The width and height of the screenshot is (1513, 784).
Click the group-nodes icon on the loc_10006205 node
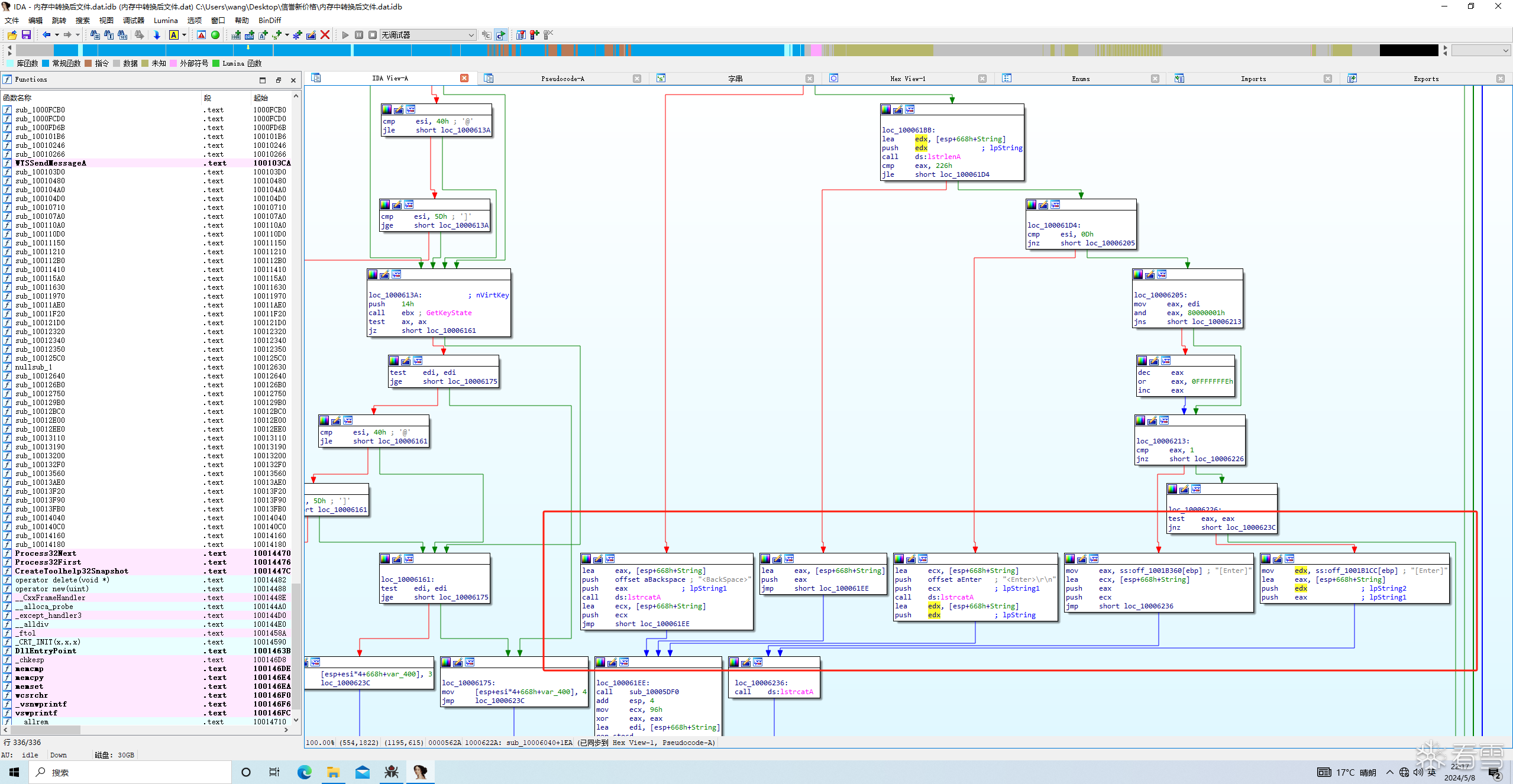point(1162,274)
